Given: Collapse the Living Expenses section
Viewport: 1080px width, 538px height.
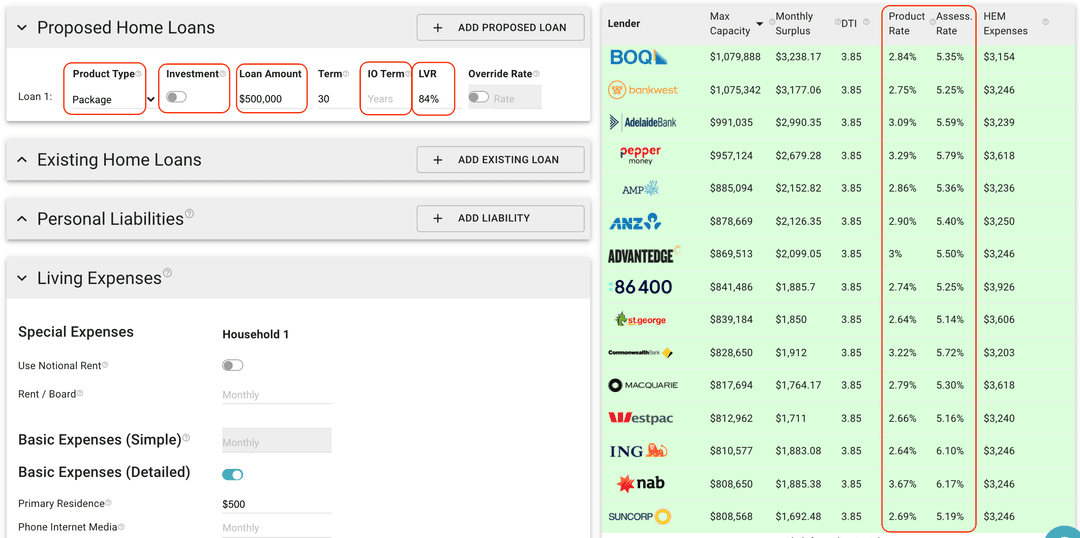Looking at the screenshot, I should point(21,278).
